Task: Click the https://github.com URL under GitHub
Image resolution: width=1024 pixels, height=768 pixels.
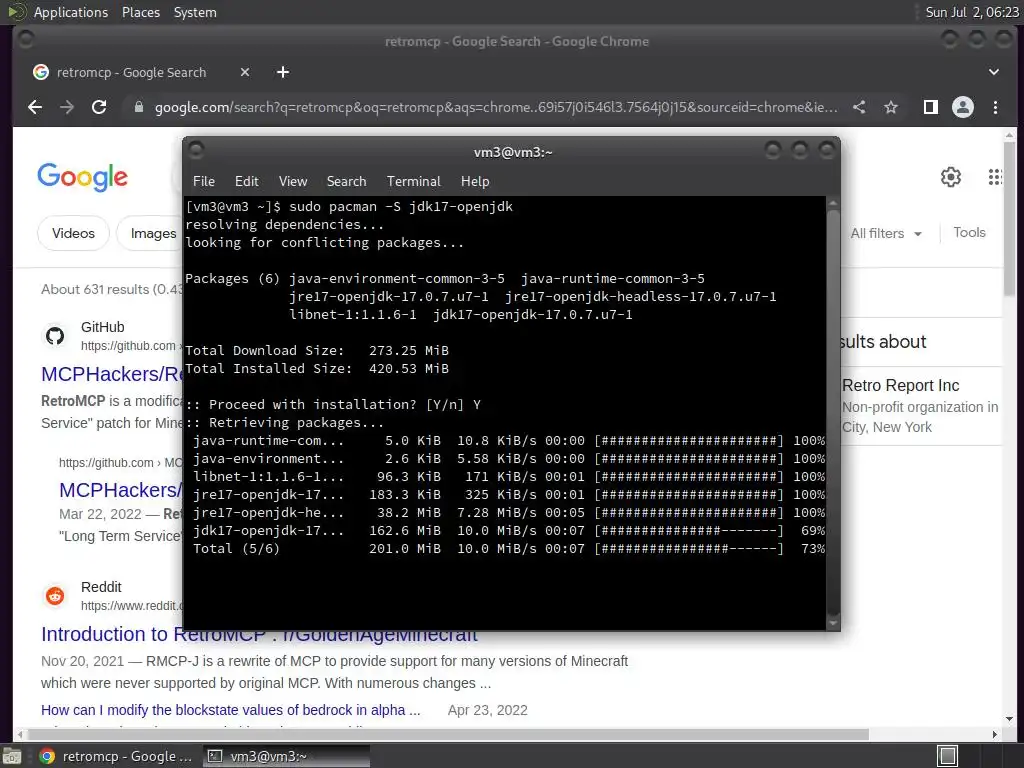Action: pos(128,345)
